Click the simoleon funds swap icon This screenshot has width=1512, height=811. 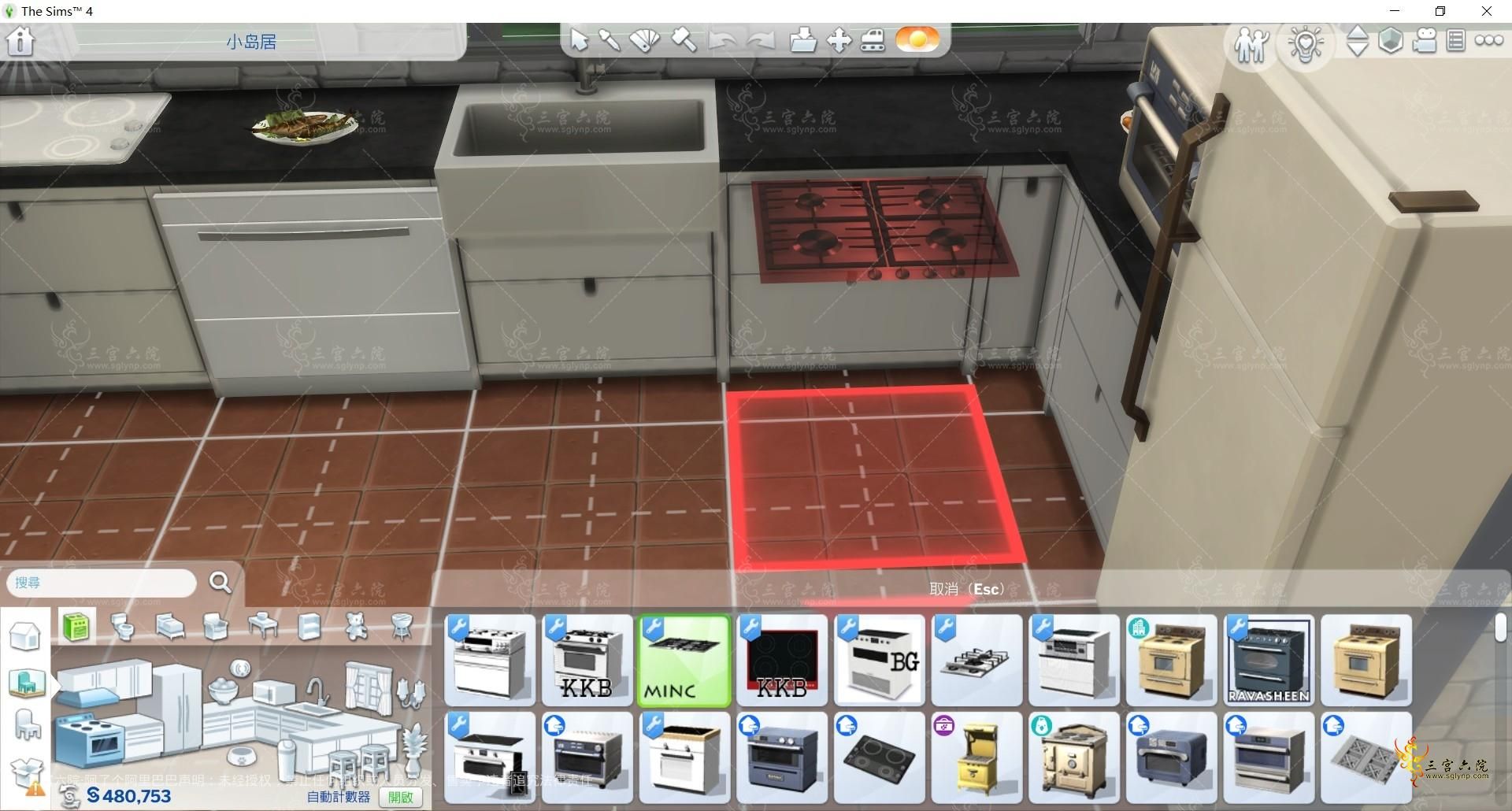(x=69, y=797)
